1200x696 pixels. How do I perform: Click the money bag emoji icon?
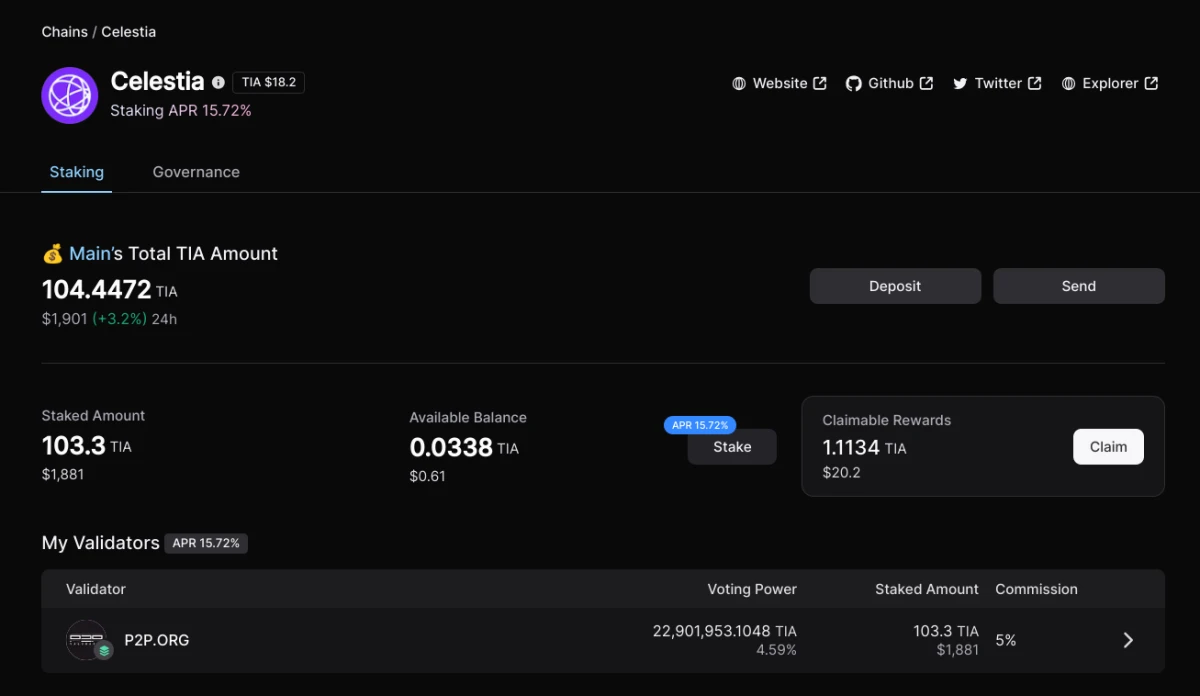[52, 254]
